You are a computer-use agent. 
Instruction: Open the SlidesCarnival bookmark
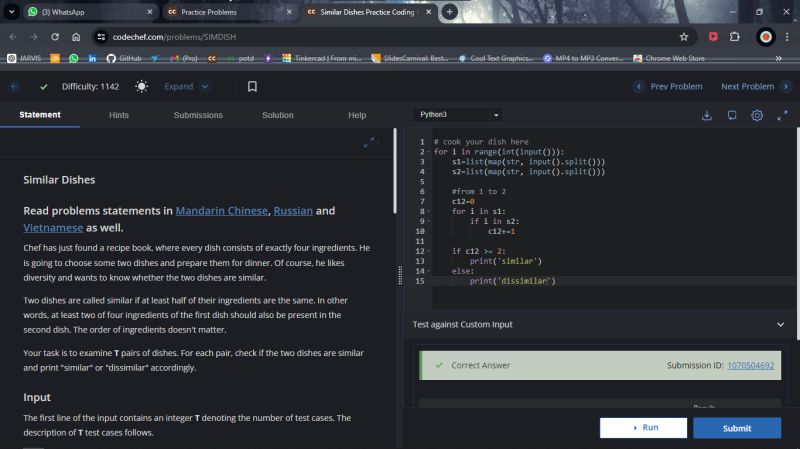point(410,58)
